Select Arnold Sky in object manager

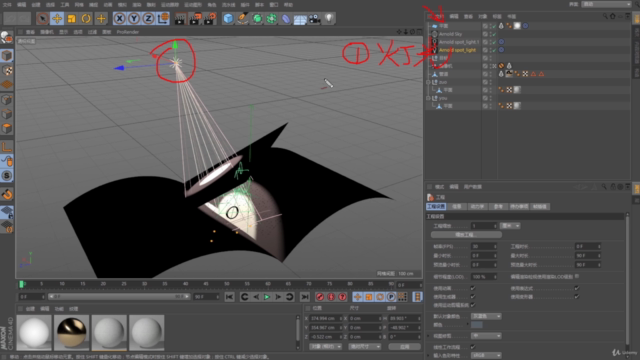pyautogui.click(x=450, y=34)
